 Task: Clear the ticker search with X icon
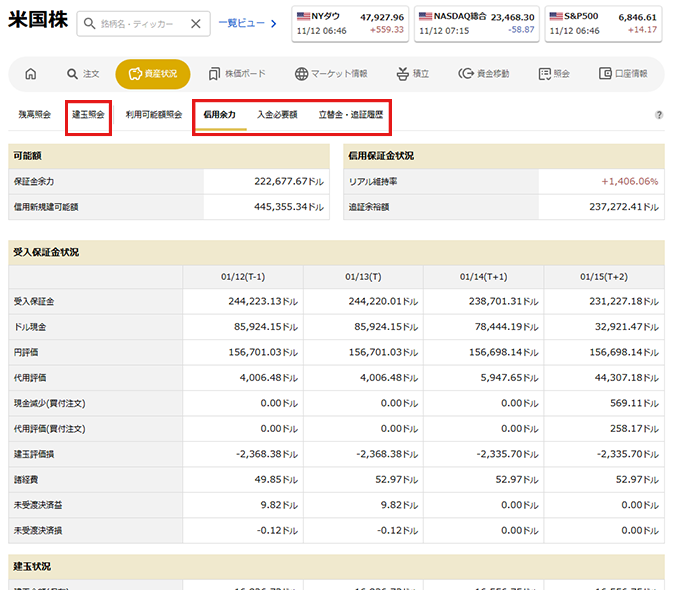[195, 24]
